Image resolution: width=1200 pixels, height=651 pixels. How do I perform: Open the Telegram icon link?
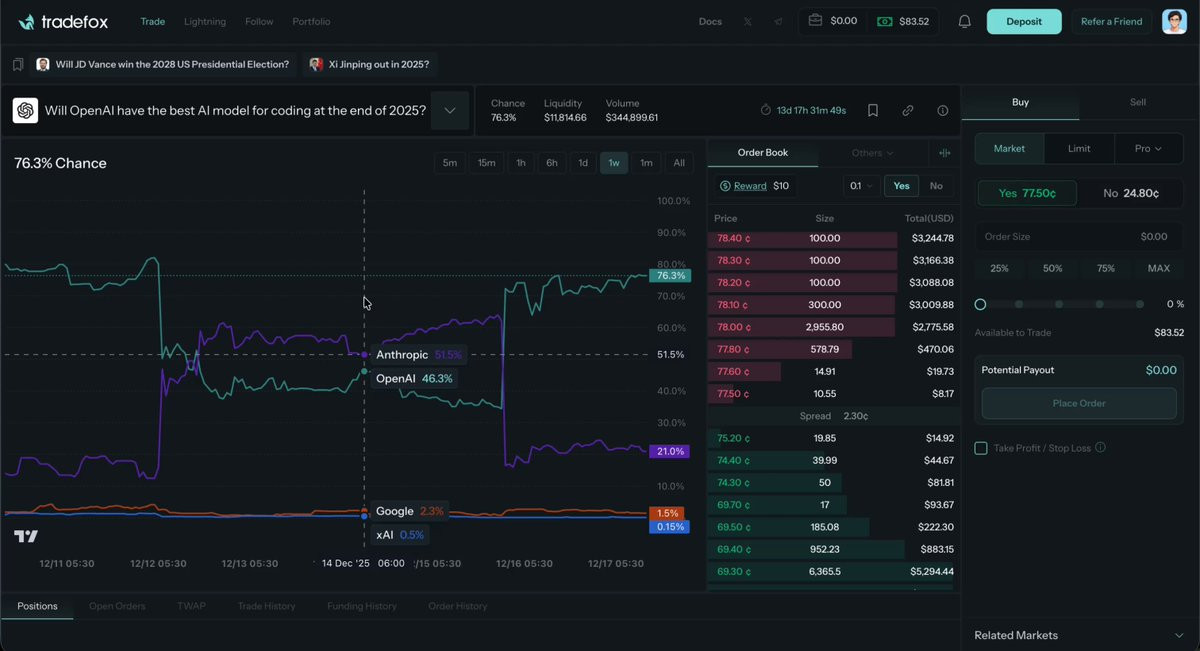(x=778, y=22)
